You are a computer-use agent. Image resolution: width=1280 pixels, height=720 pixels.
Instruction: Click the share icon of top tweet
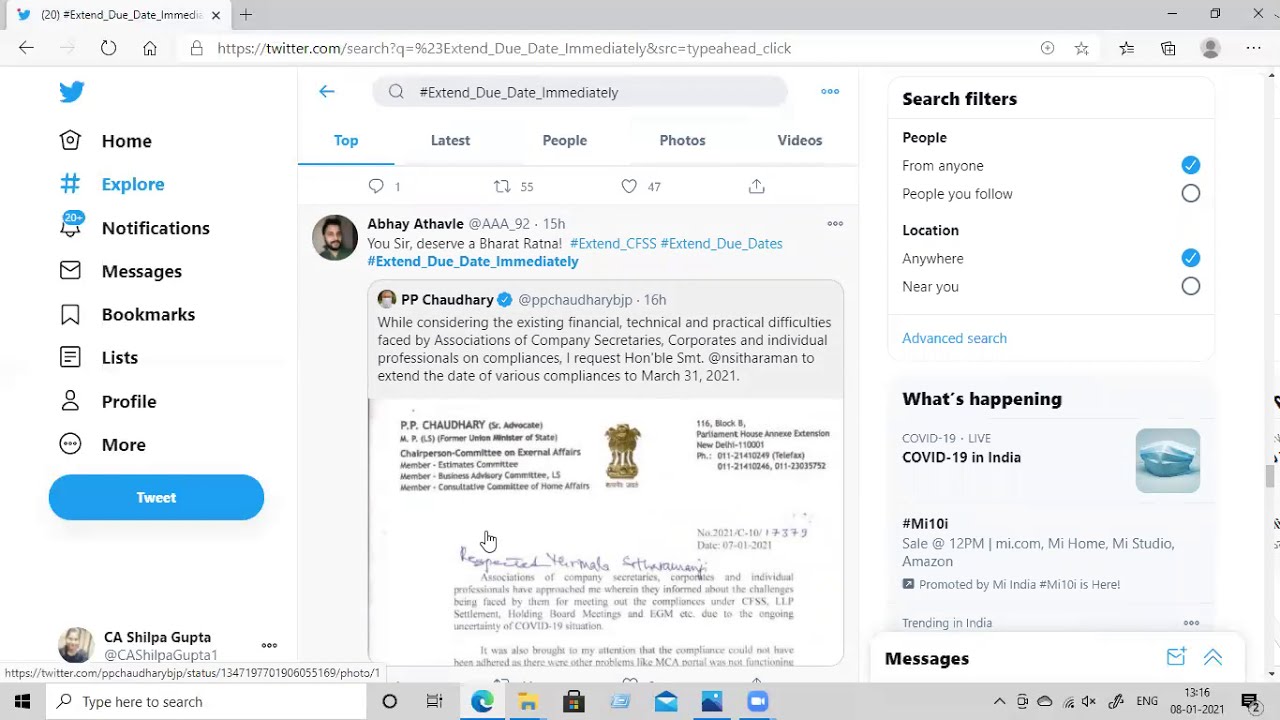click(757, 186)
